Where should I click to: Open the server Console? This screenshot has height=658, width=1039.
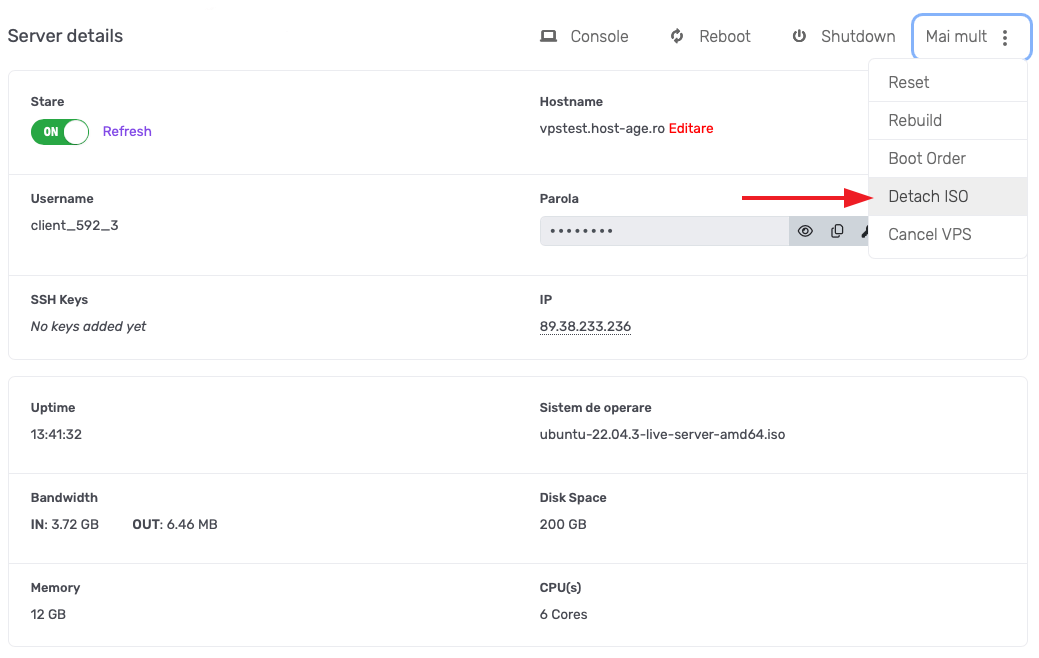[x=585, y=36]
